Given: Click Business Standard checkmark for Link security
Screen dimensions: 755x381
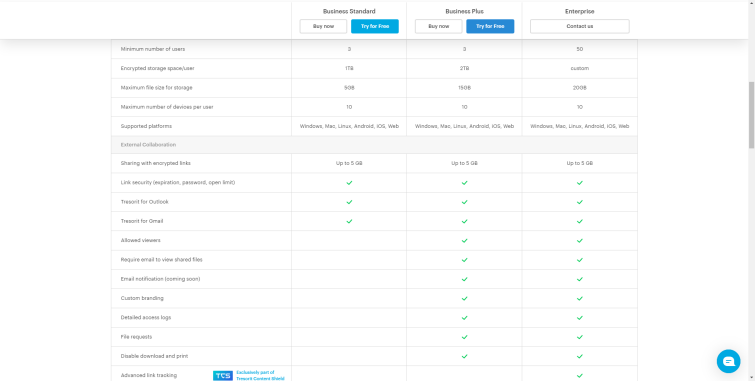Looking at the screenshot, I should (349, 183).
